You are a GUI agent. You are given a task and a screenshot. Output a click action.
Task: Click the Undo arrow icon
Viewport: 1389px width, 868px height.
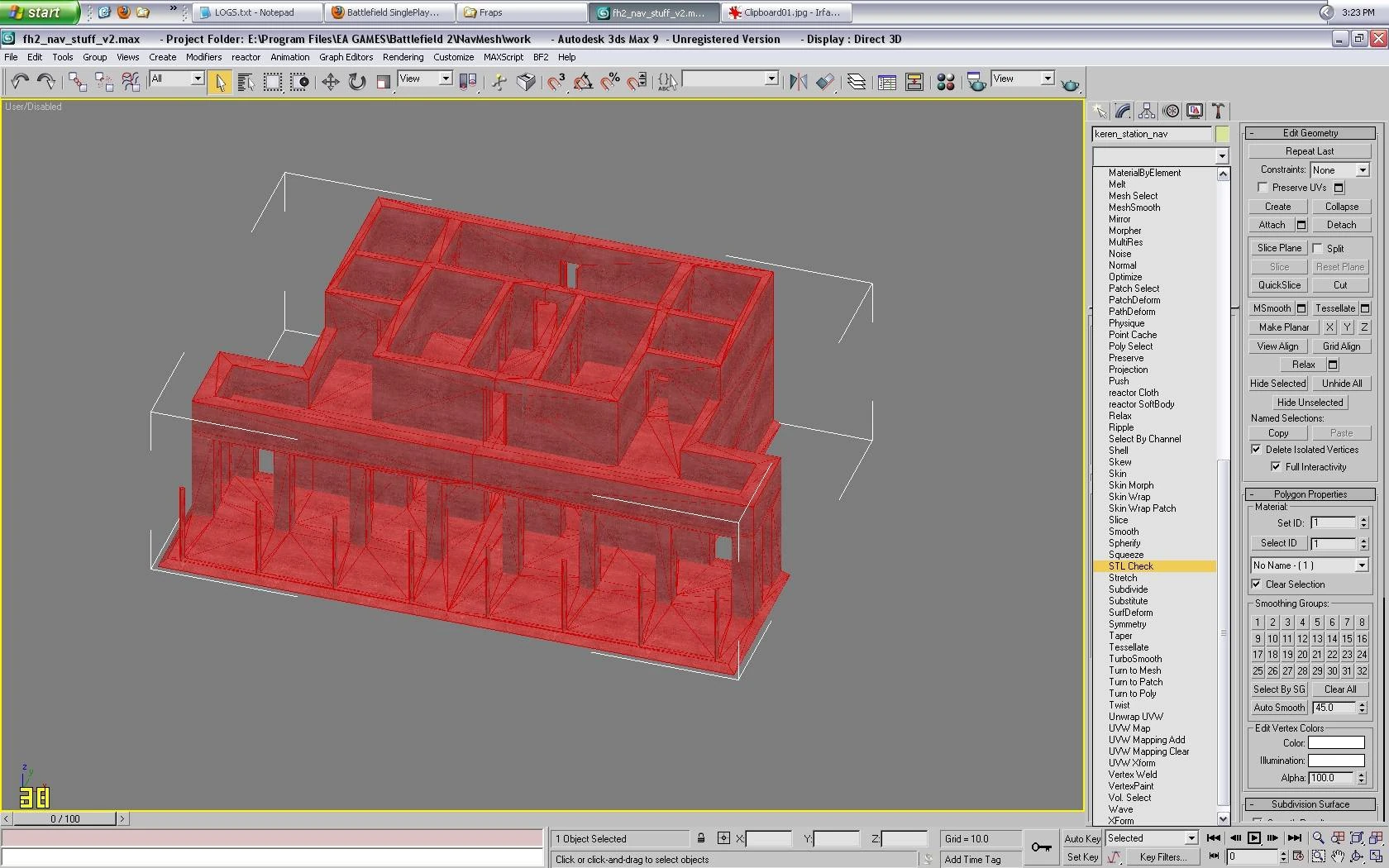20,82
